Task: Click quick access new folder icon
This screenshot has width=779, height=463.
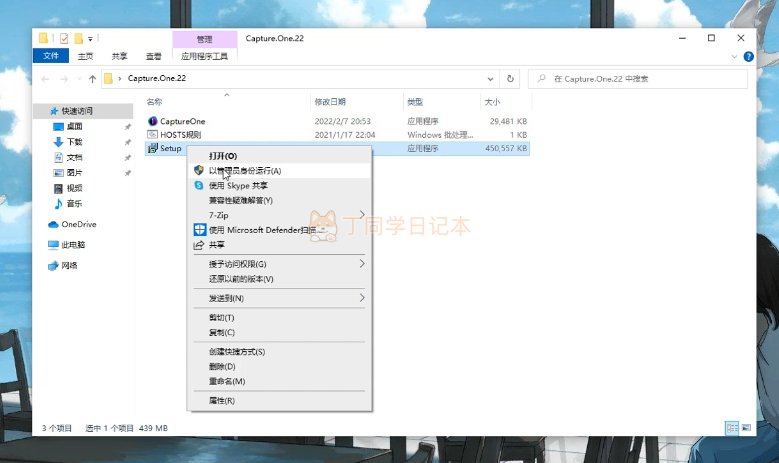Action: coord(78,38)
